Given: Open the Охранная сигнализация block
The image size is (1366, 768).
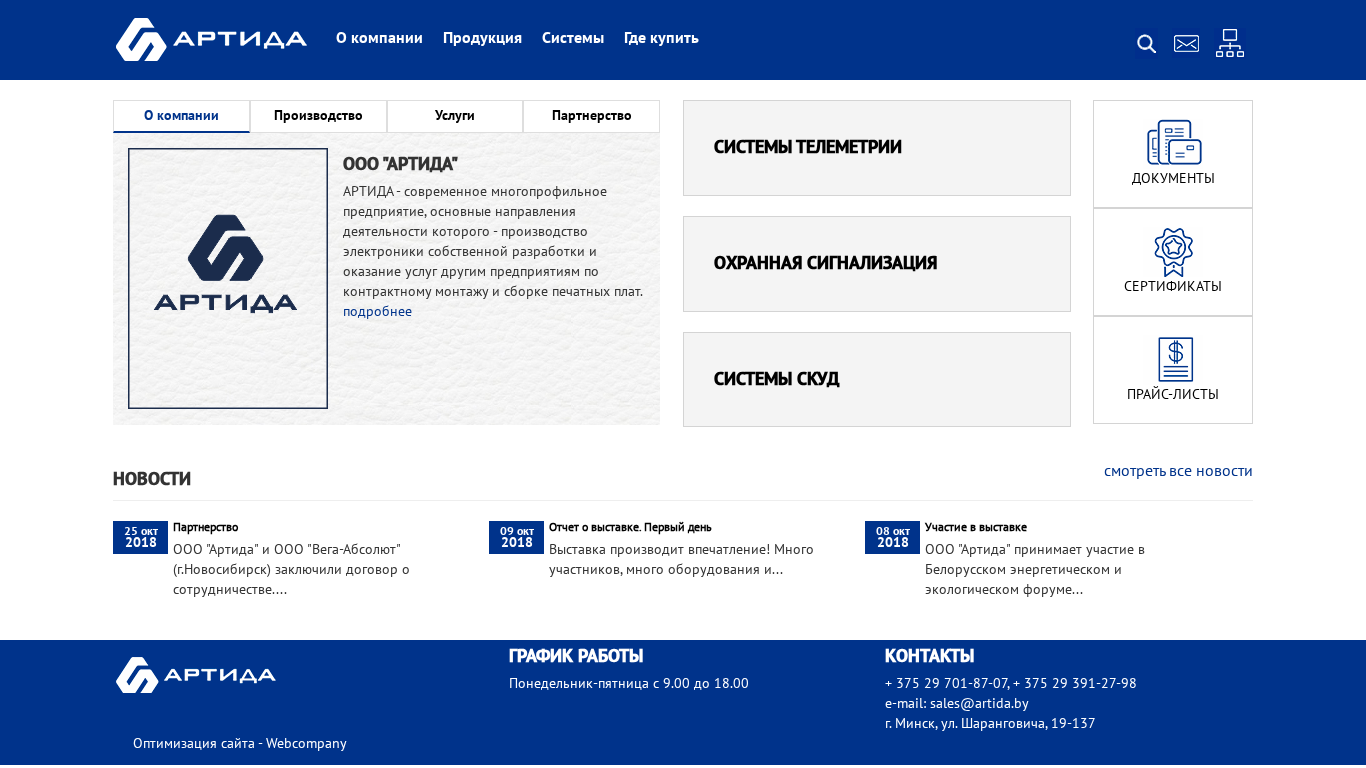Looking at the screenshot, I should [877, 264].
